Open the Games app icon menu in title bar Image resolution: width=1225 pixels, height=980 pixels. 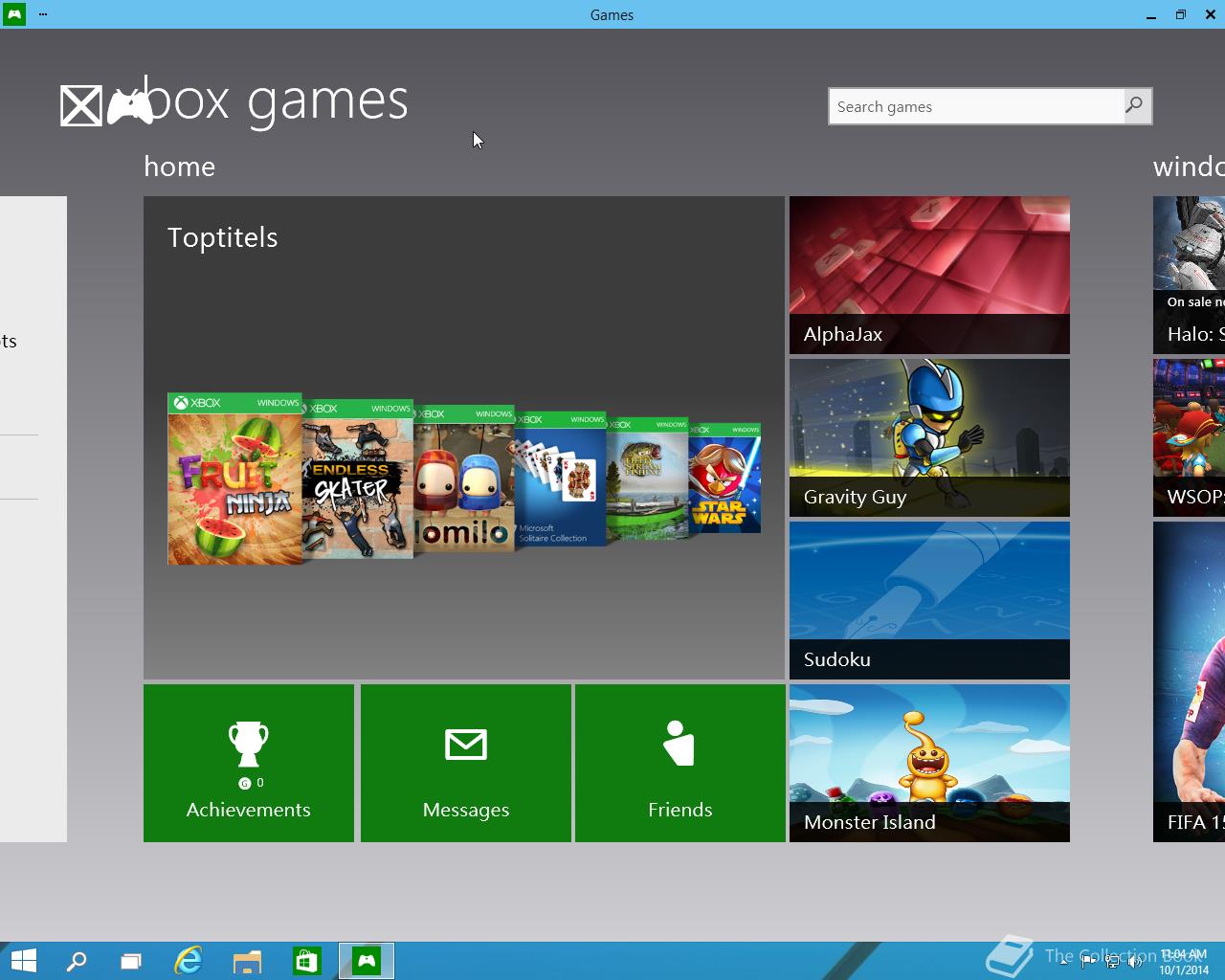tap(13, 14)
